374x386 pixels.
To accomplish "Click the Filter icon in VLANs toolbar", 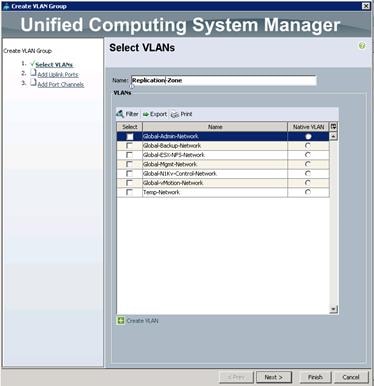I will [x=120, y=114].
